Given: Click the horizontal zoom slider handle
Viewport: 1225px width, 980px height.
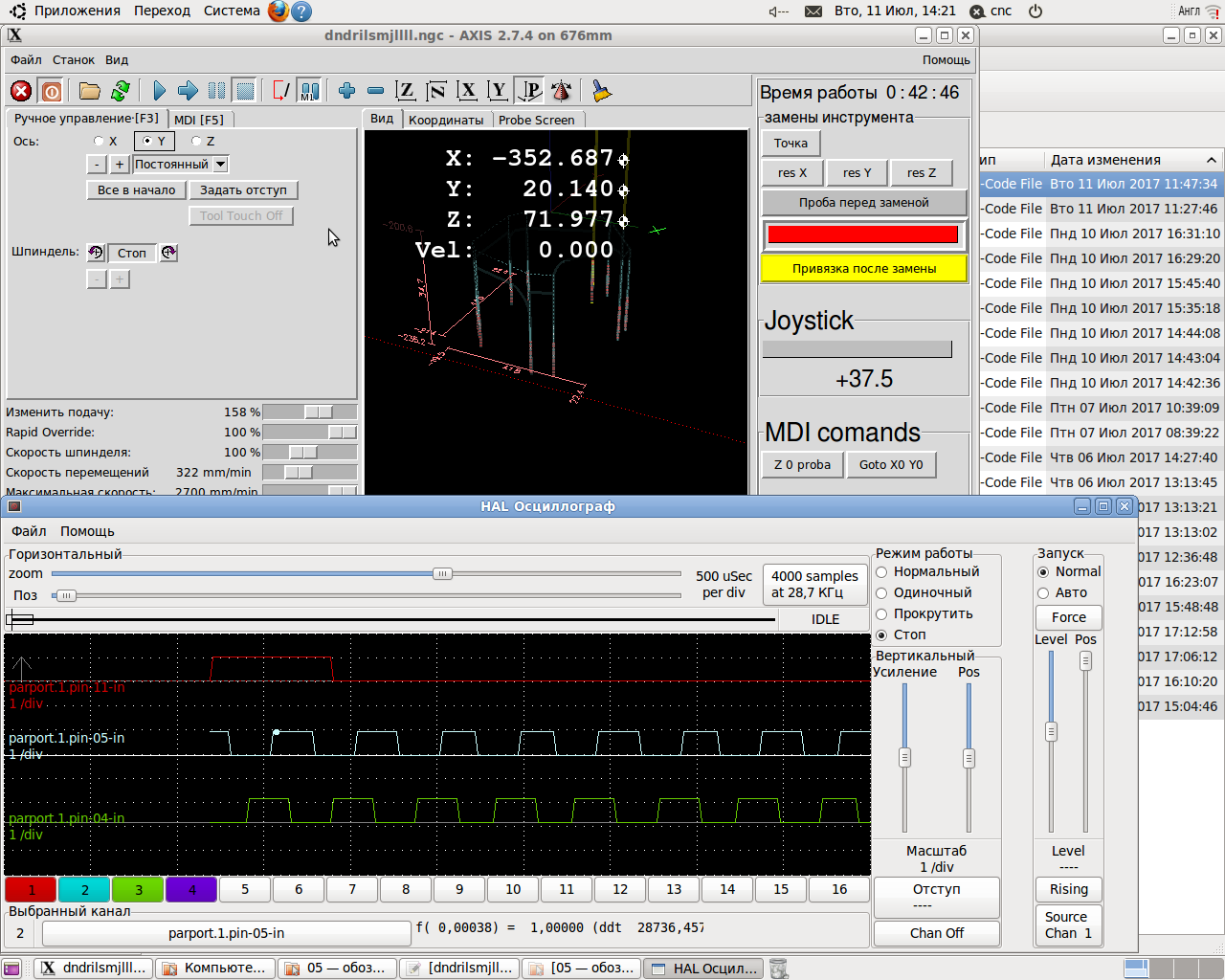Looking at the screenshot, I should (442, 574).
